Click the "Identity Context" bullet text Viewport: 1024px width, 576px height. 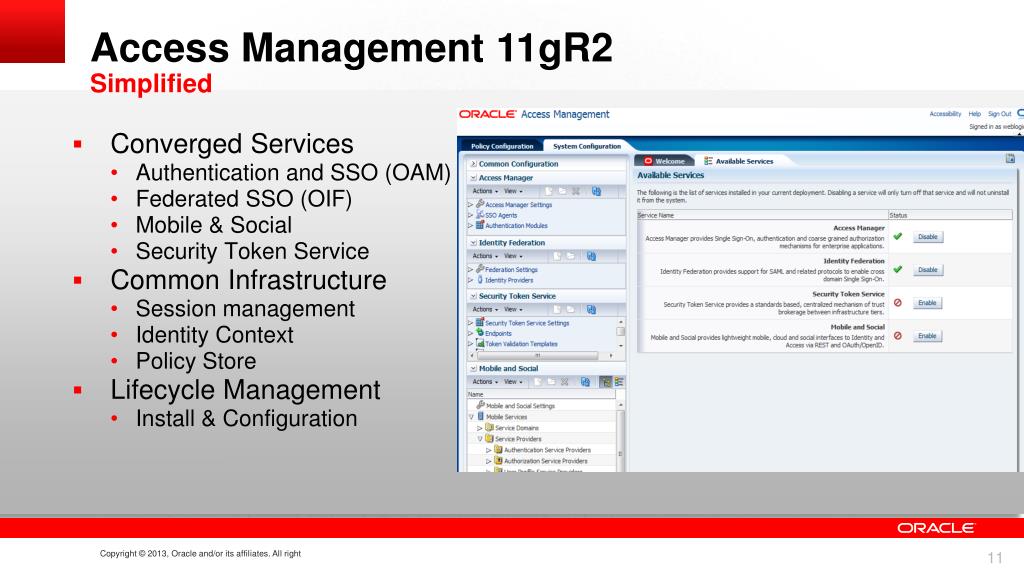(x=214, y=335)
